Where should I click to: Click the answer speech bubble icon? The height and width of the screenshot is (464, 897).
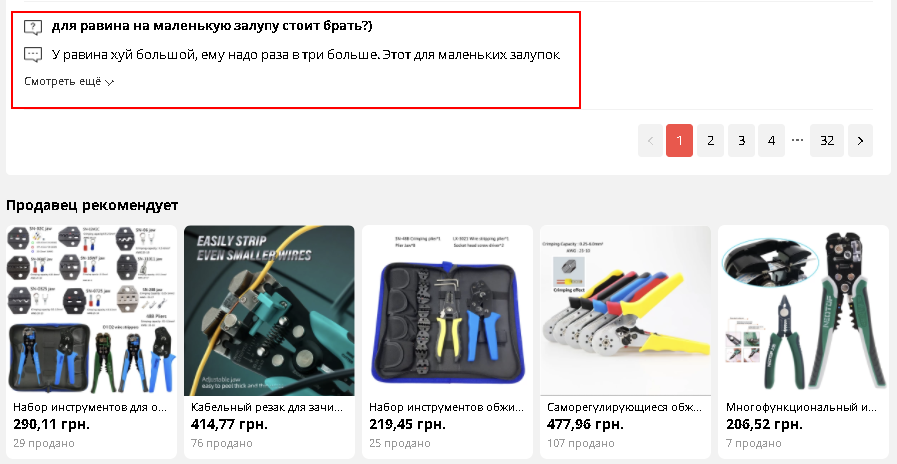coord(33,55)
